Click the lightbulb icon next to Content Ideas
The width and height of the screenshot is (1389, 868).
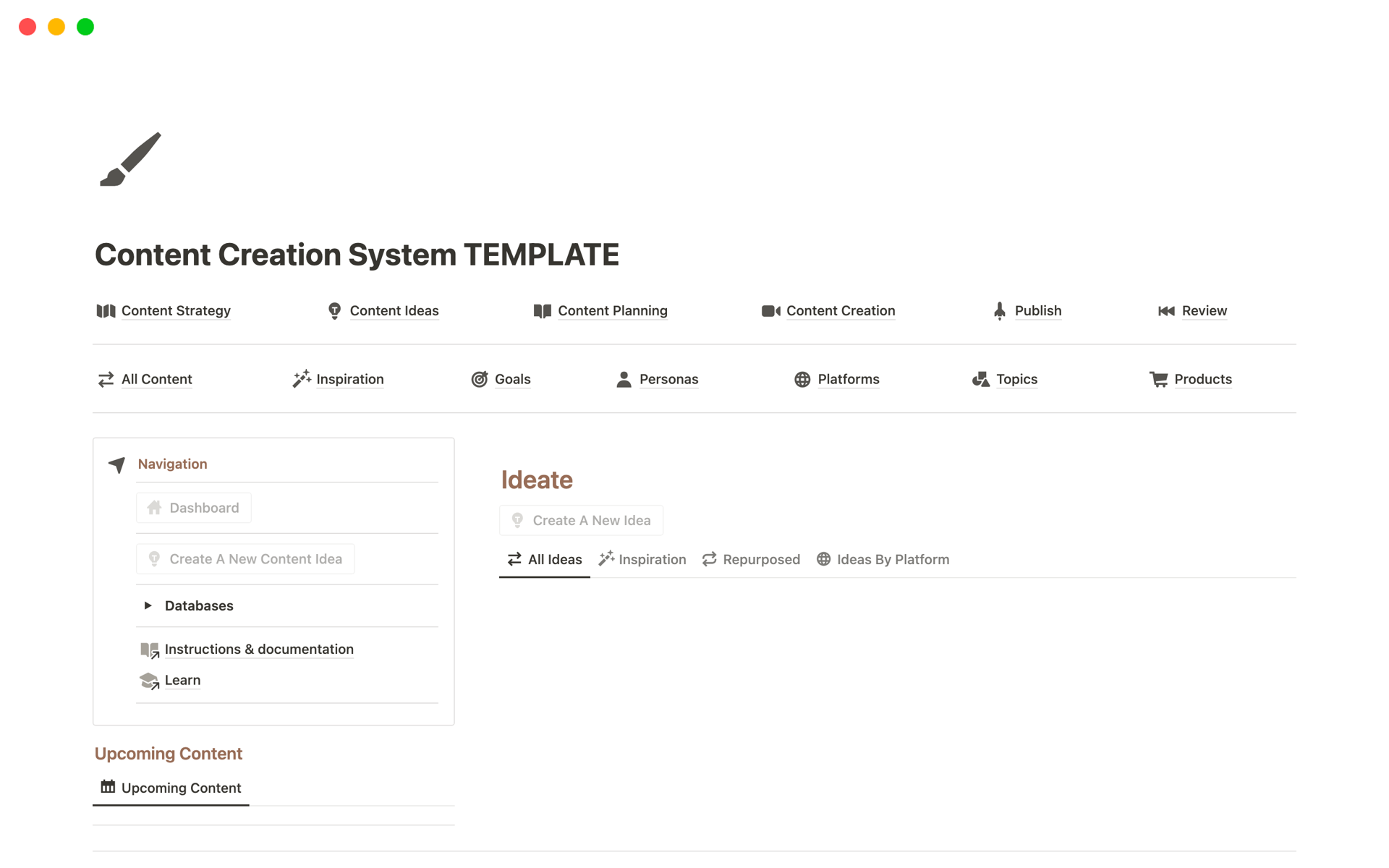click(334, 310)
